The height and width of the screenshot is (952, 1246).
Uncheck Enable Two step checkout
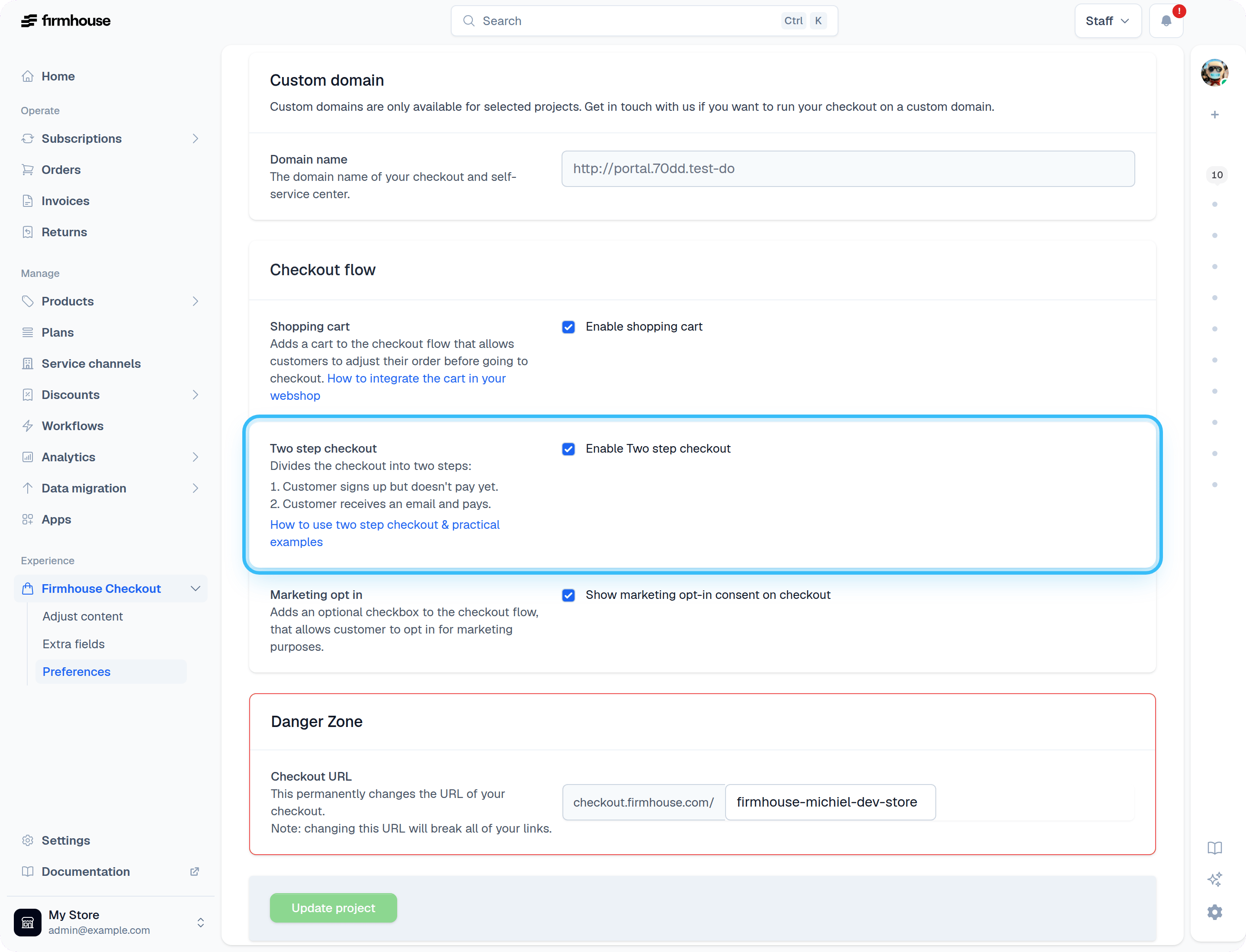[x=568, y=449]
